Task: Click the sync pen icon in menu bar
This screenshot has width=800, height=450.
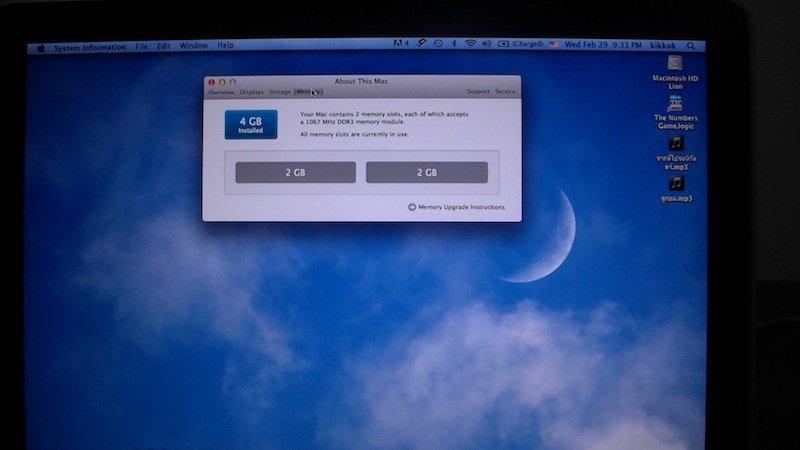Action: pos(421,44)
